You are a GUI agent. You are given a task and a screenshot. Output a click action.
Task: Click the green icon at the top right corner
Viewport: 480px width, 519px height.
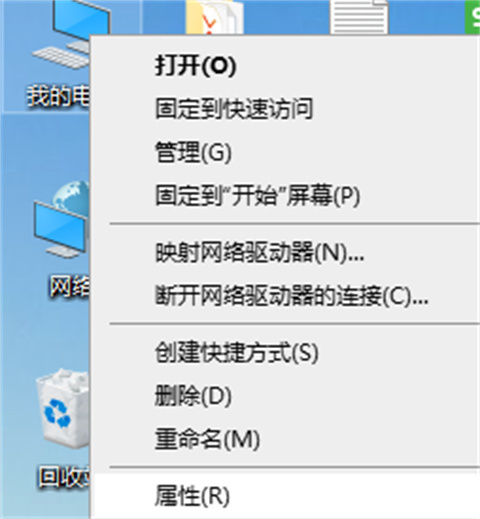click(472, 17)
